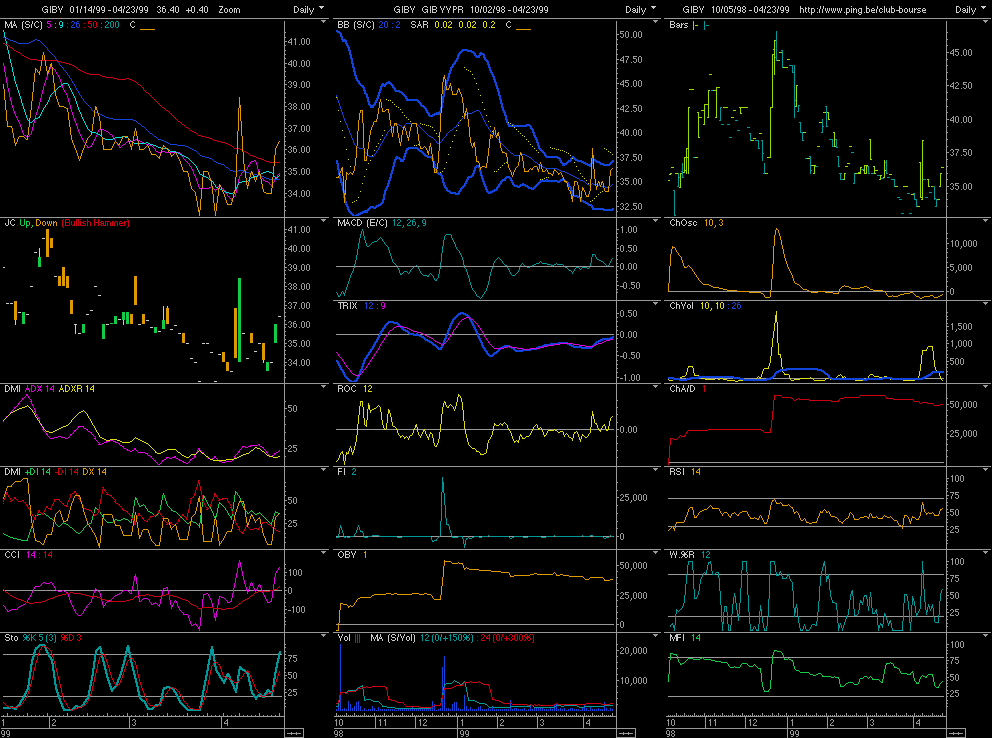This screenshot has height=738, width=992.
Task: Open the MACD panel's menu arrow
Action: coord(655,221)
